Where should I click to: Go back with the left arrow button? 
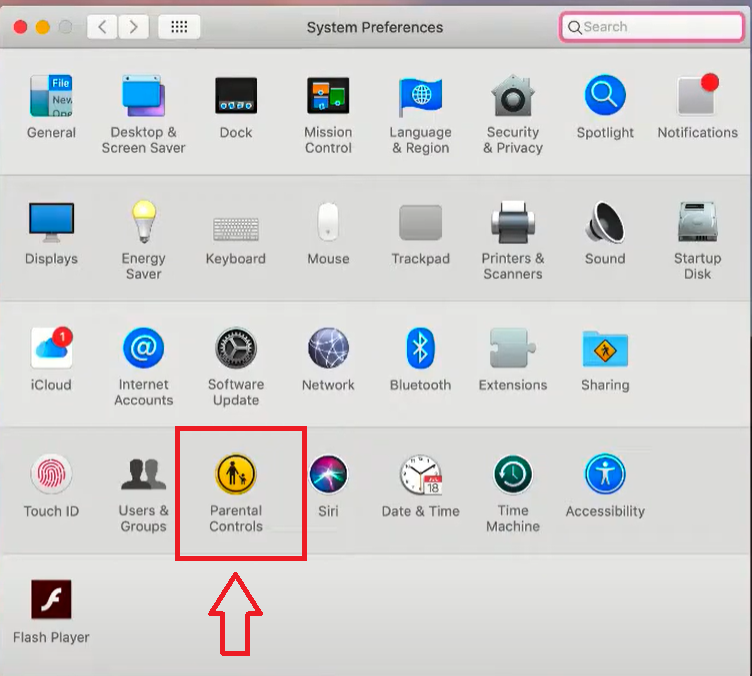coord(102,27)
